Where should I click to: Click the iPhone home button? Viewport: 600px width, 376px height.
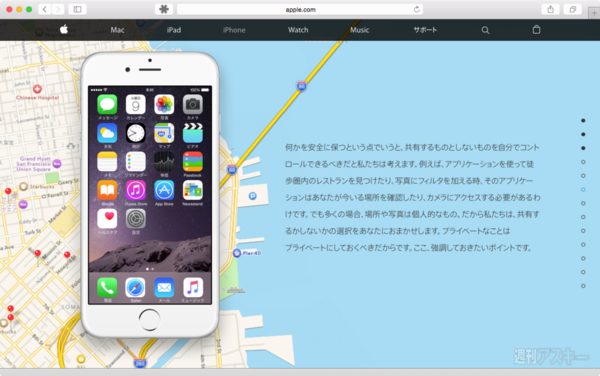click(x=149, y=320)
